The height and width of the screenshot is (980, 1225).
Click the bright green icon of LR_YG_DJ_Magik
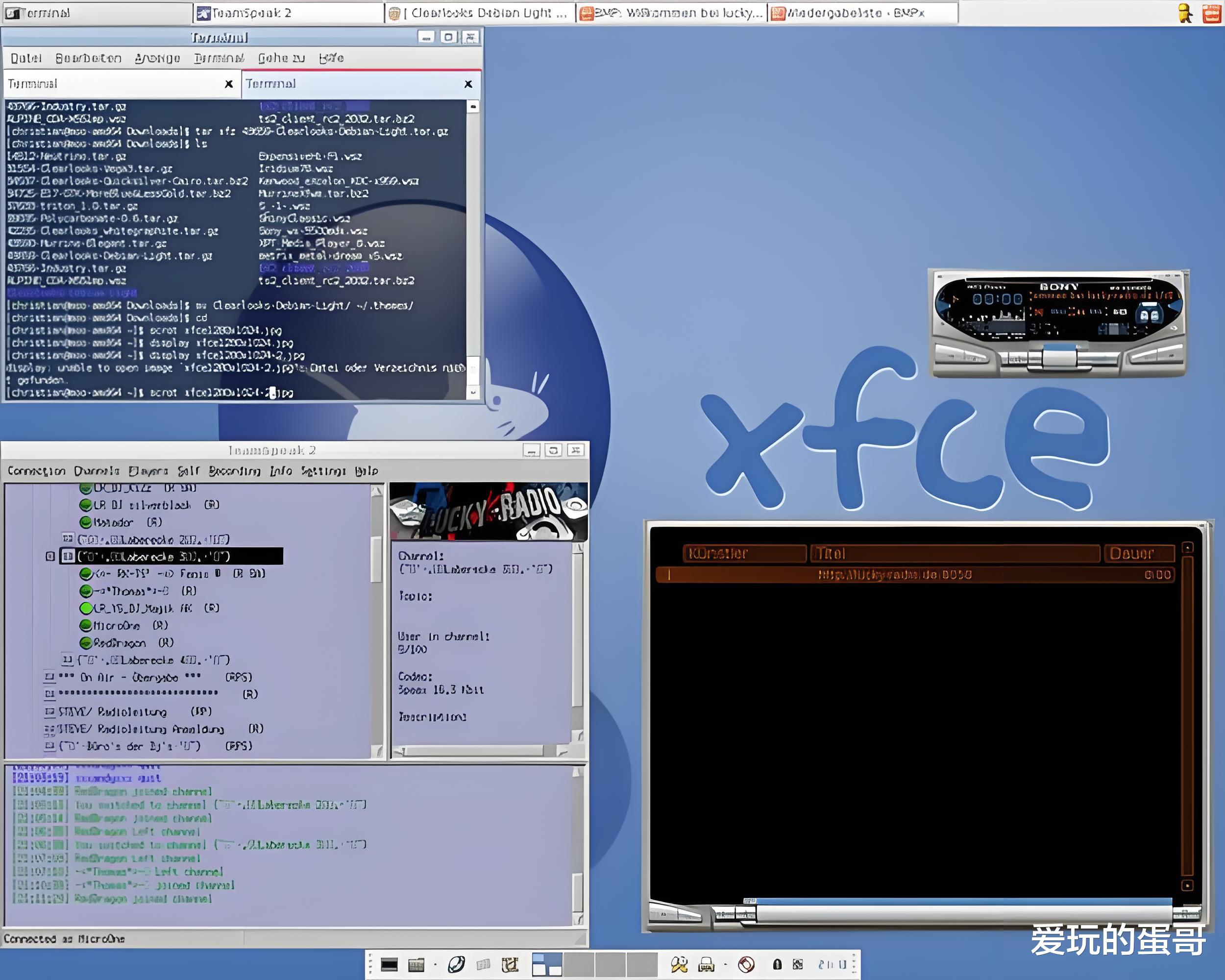point(86,608)
